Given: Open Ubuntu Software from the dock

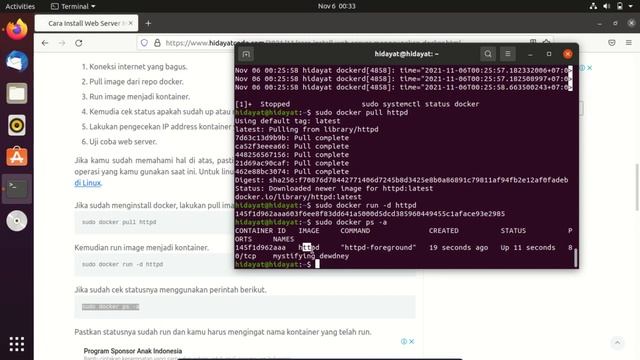Looking at the screenshot, I should [x=17, y=157].
